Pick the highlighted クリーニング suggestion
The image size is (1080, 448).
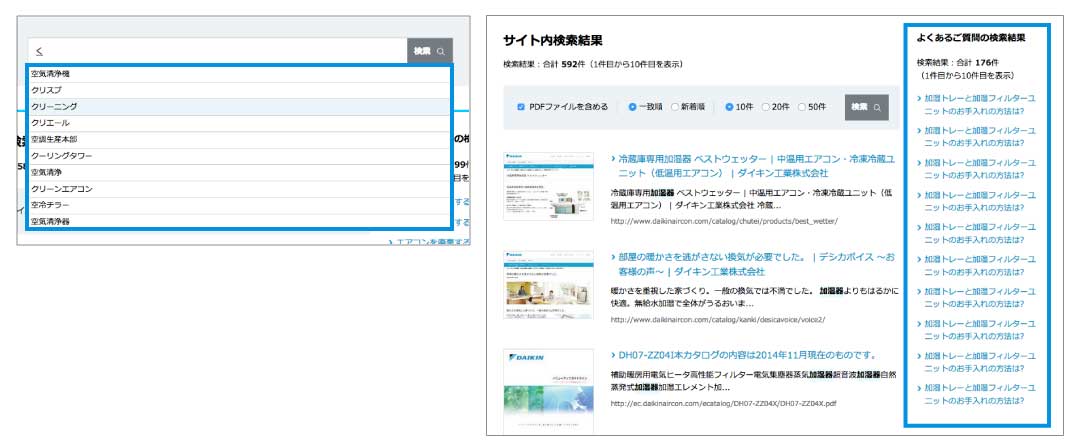click(x=239, y=107)
